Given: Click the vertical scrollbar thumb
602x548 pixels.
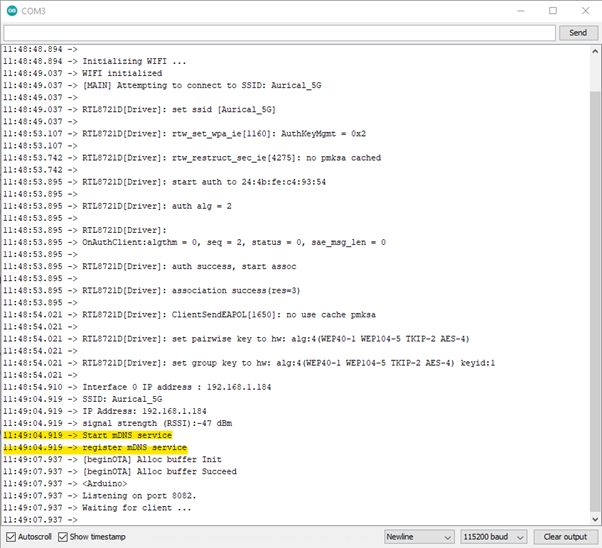Looking at the screenshot, I should tap(595, 301).
